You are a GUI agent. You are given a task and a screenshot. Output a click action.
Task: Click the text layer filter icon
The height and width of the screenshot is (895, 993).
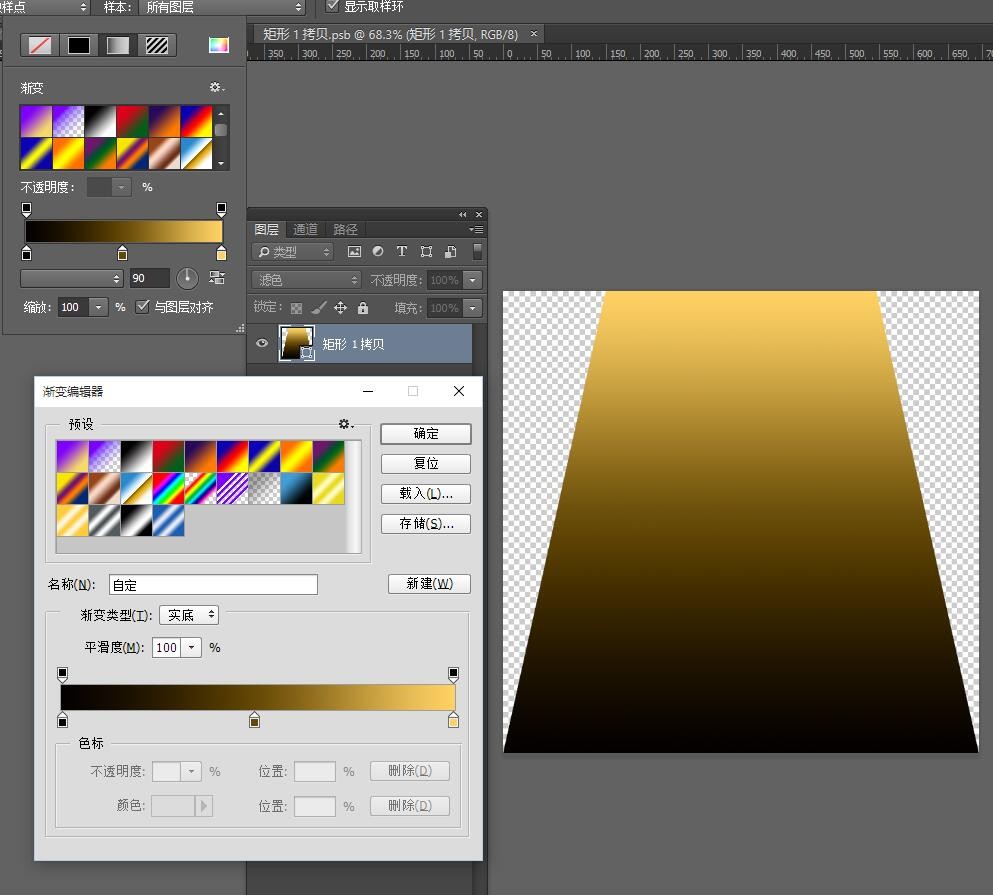tap(402, 252)
